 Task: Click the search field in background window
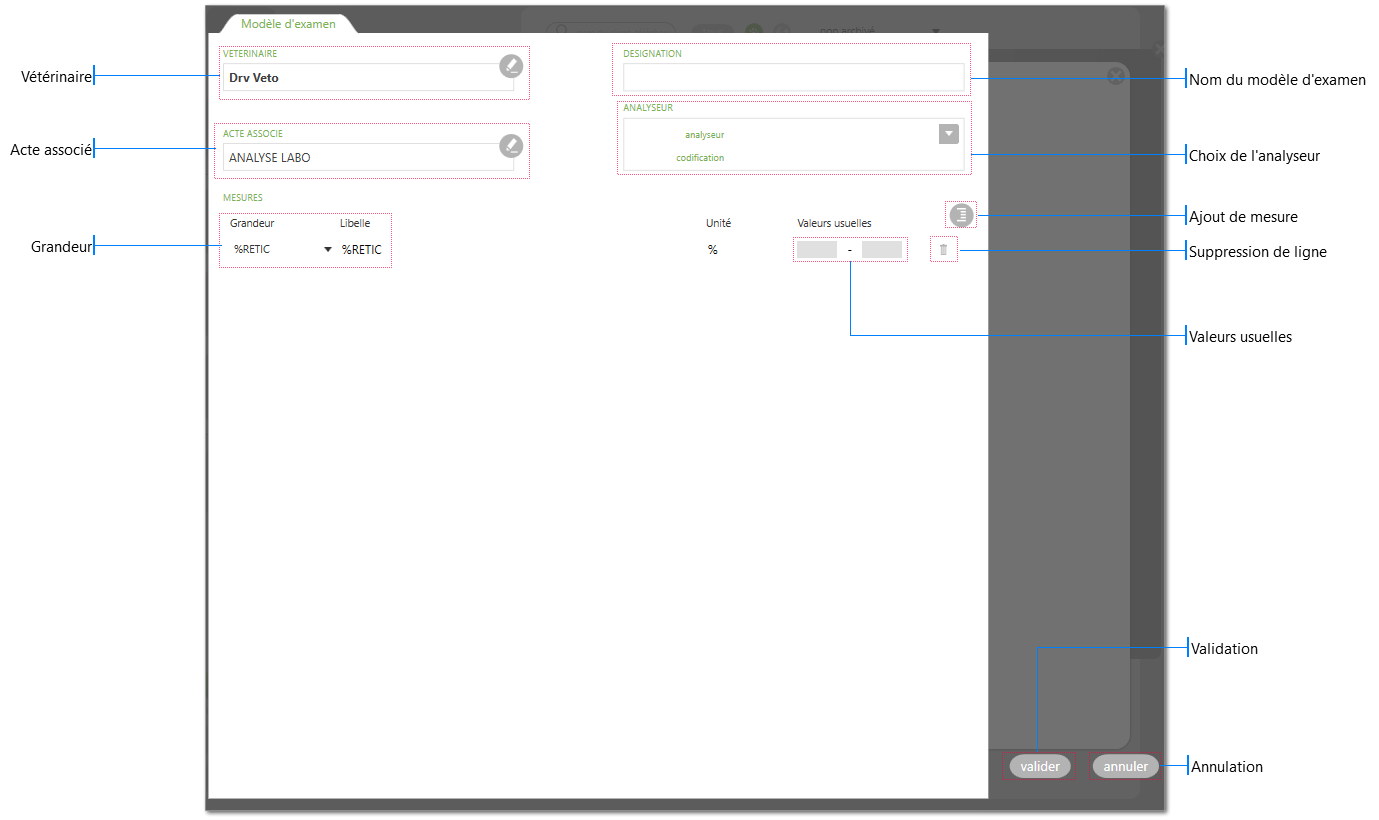pyautogui.click(x=610, y=30)
